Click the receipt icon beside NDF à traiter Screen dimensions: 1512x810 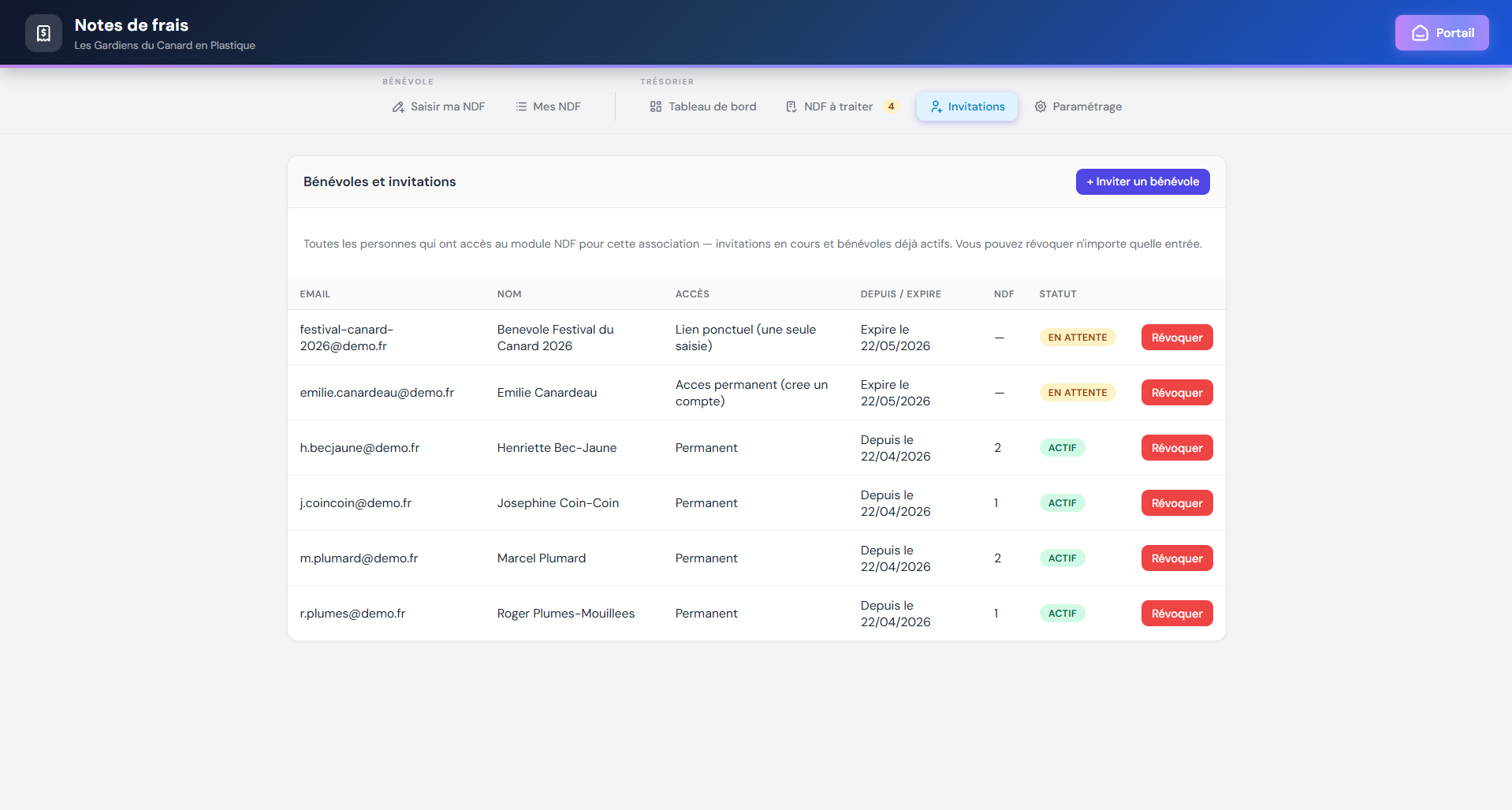pos(791,106)
